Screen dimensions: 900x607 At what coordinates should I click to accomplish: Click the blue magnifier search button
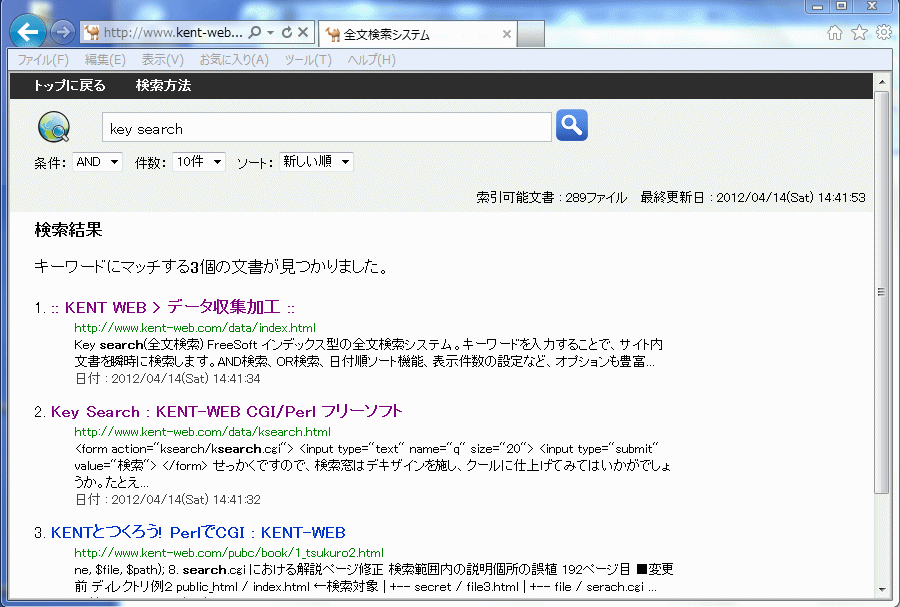(x=572, y=125)
